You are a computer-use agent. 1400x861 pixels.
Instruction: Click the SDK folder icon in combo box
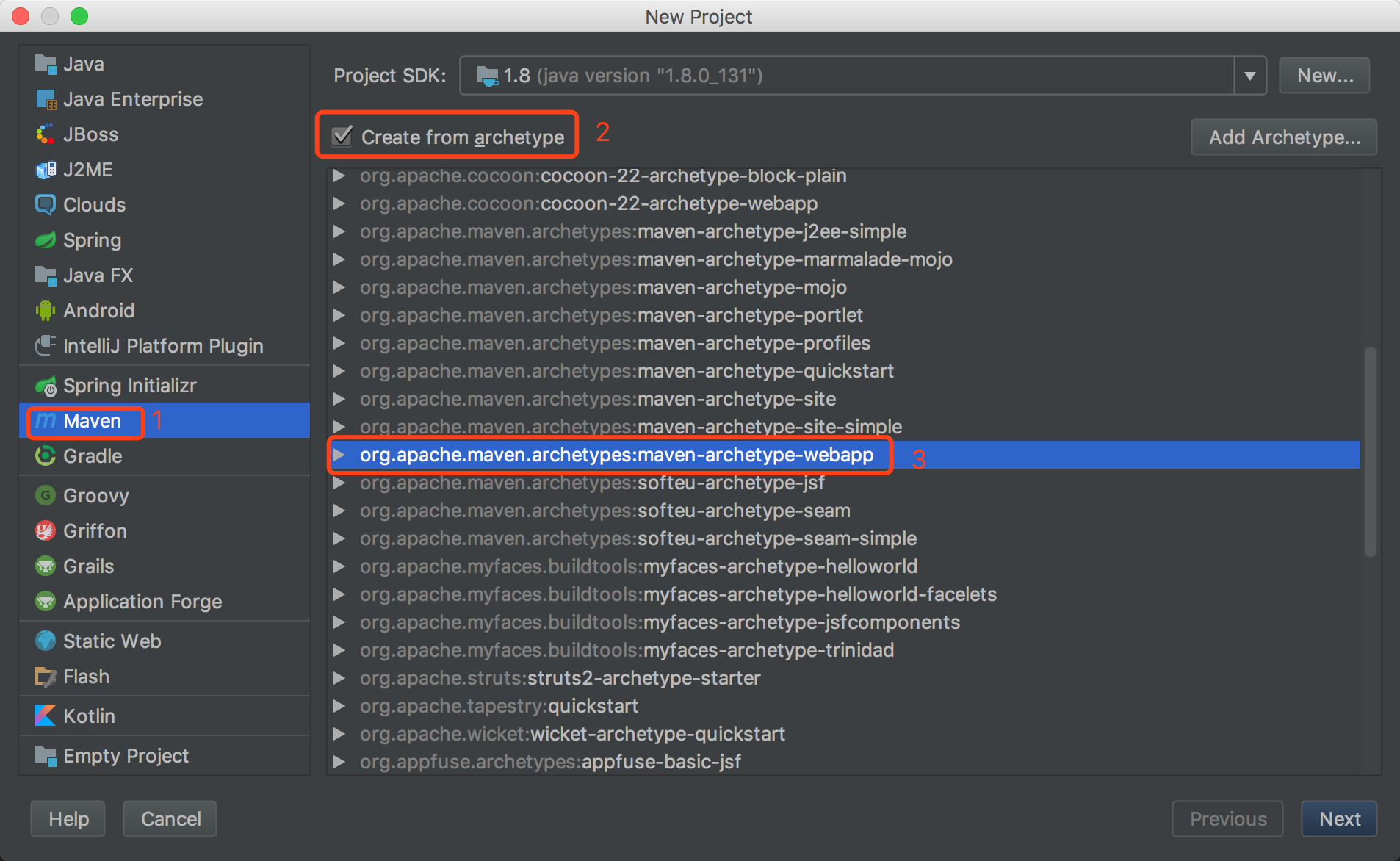tap(487, 76)
